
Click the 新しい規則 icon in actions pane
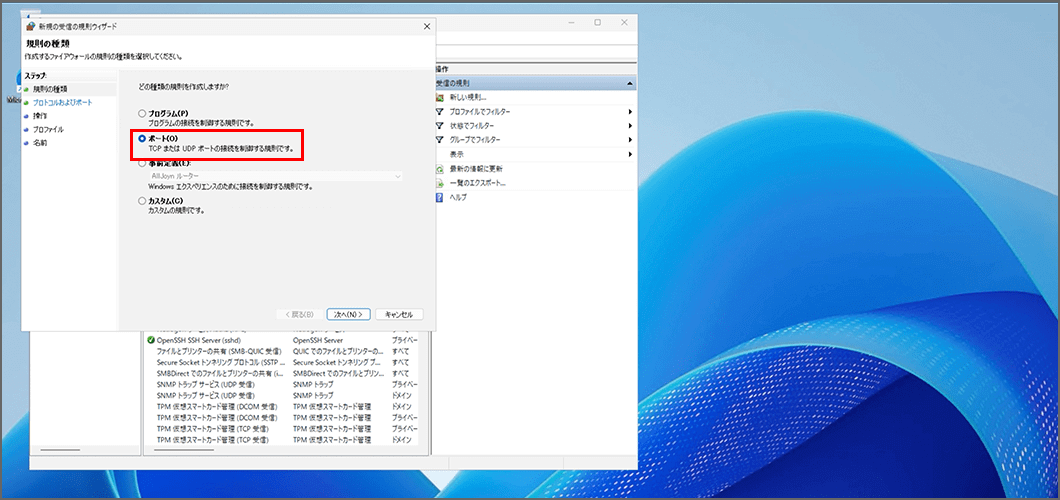(x=441, y=97)
